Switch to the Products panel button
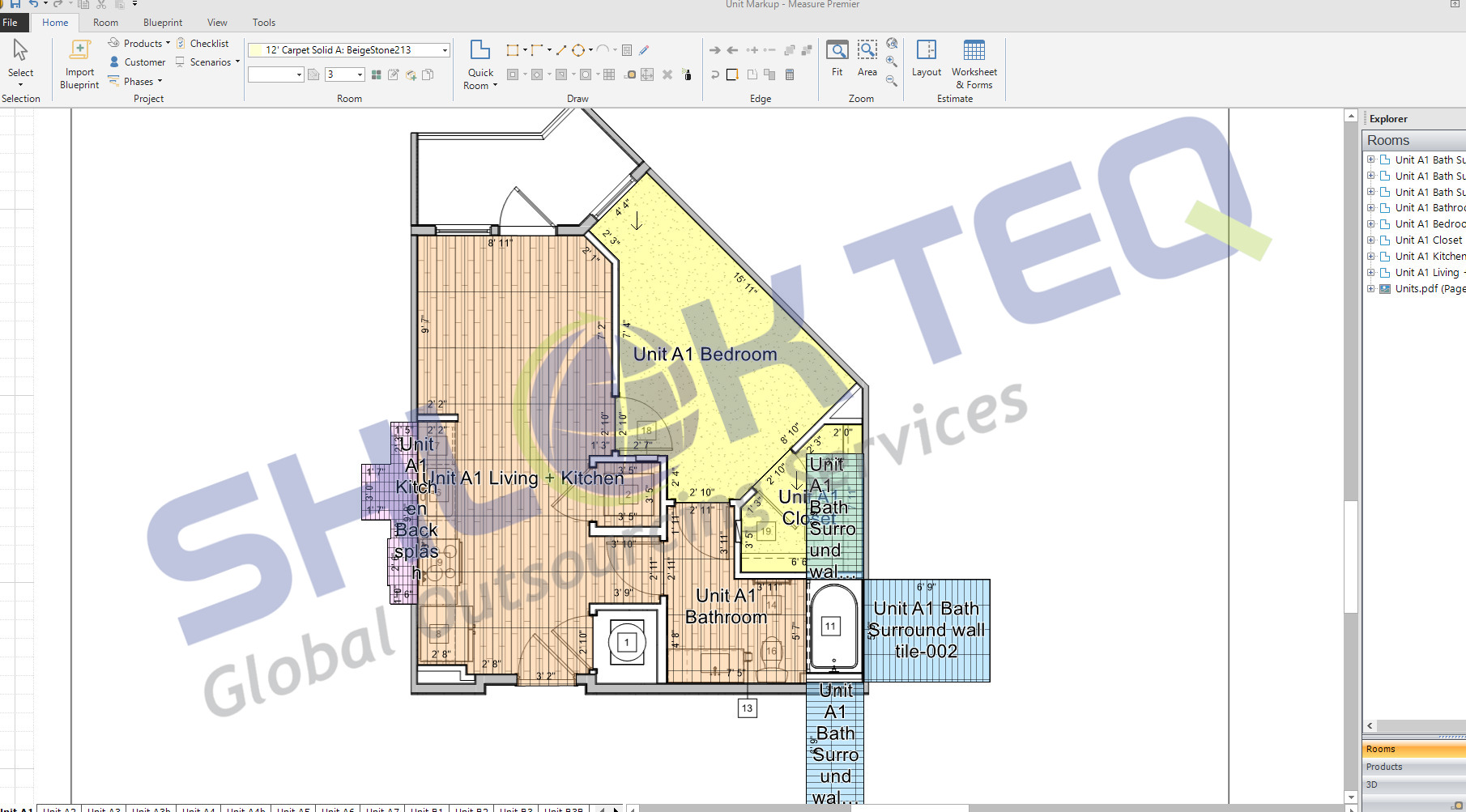1466x812 pixels. click(1414, 767)
